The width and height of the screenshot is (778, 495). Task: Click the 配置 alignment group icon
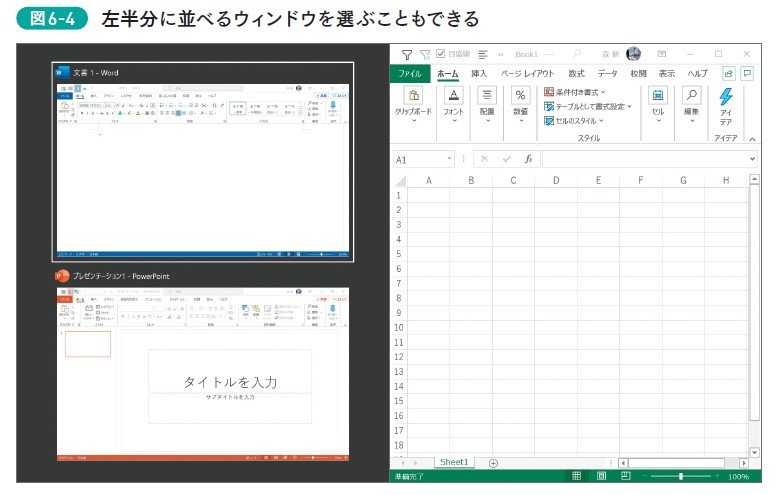tap(487, 95)
